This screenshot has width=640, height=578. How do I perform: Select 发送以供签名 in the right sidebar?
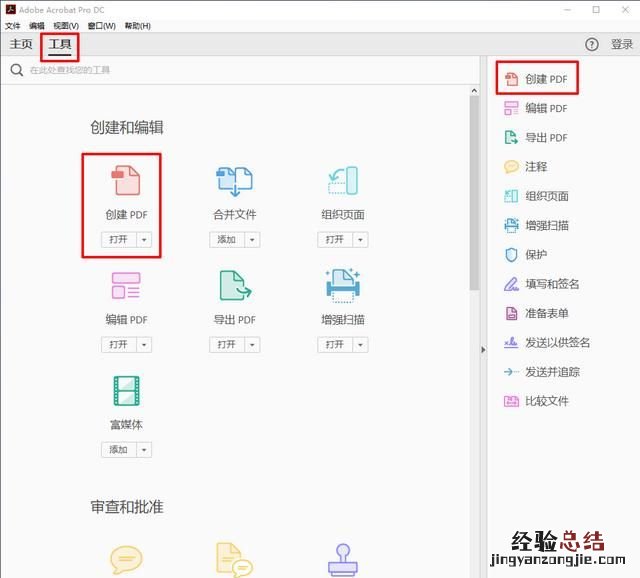(547, 342)
